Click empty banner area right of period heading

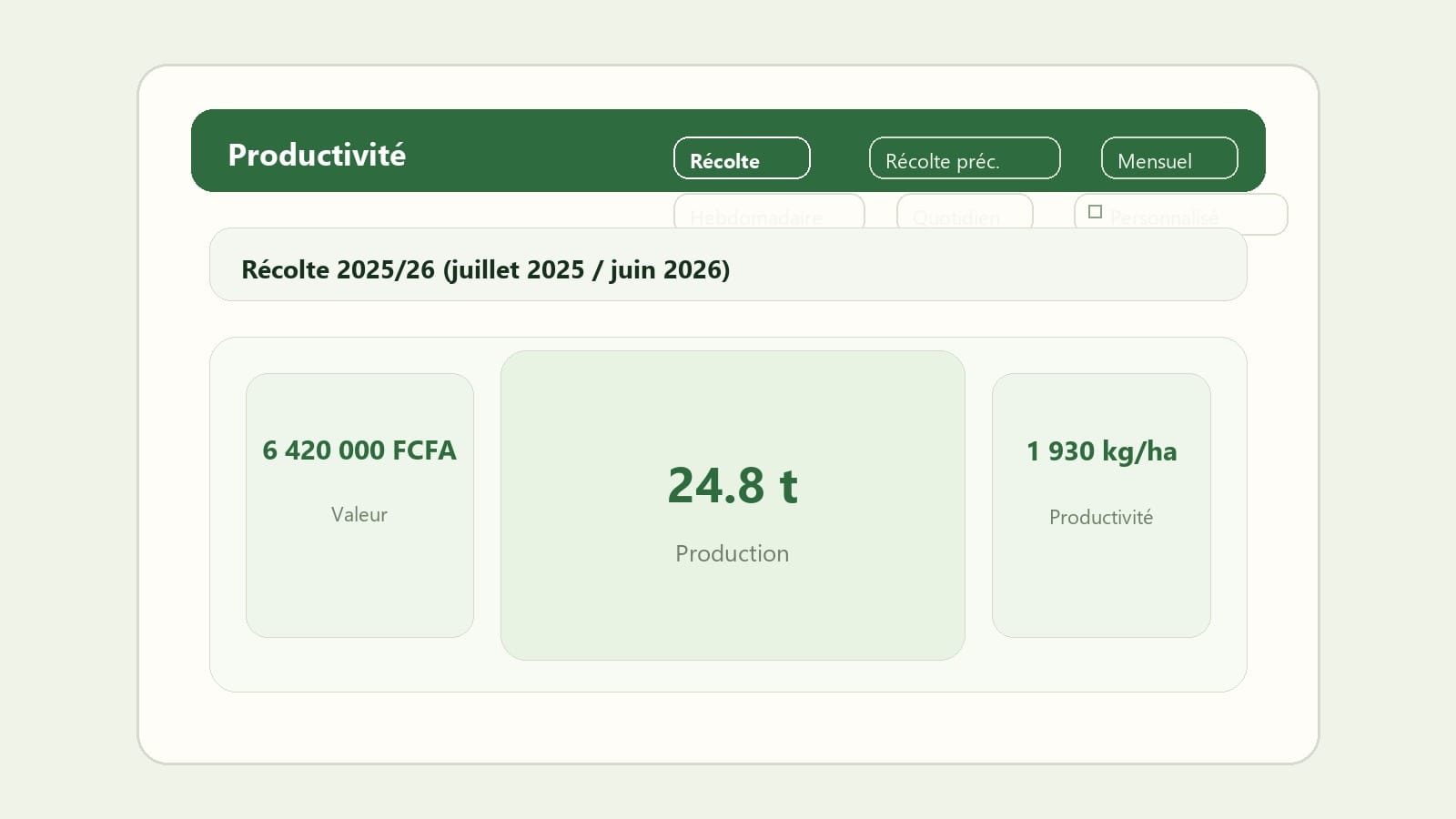pos(983,269)
